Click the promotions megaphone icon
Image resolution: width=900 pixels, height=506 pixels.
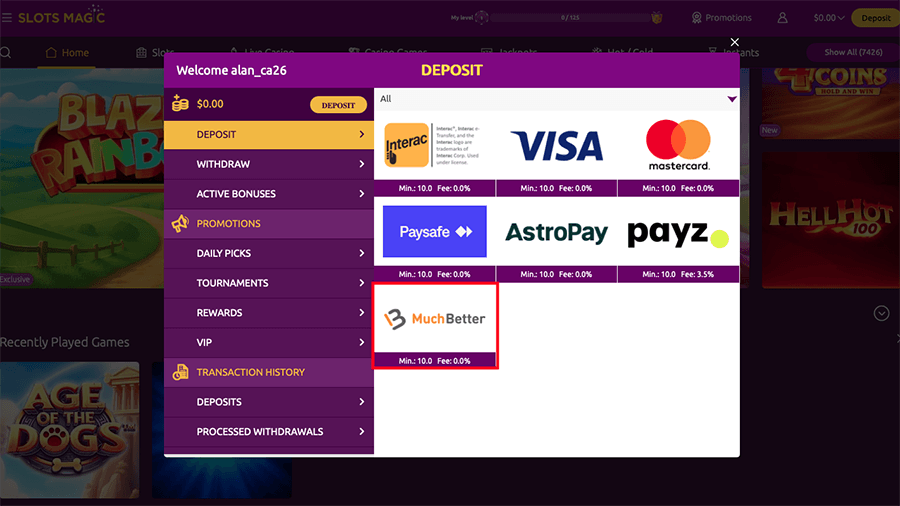pos(180,223)
